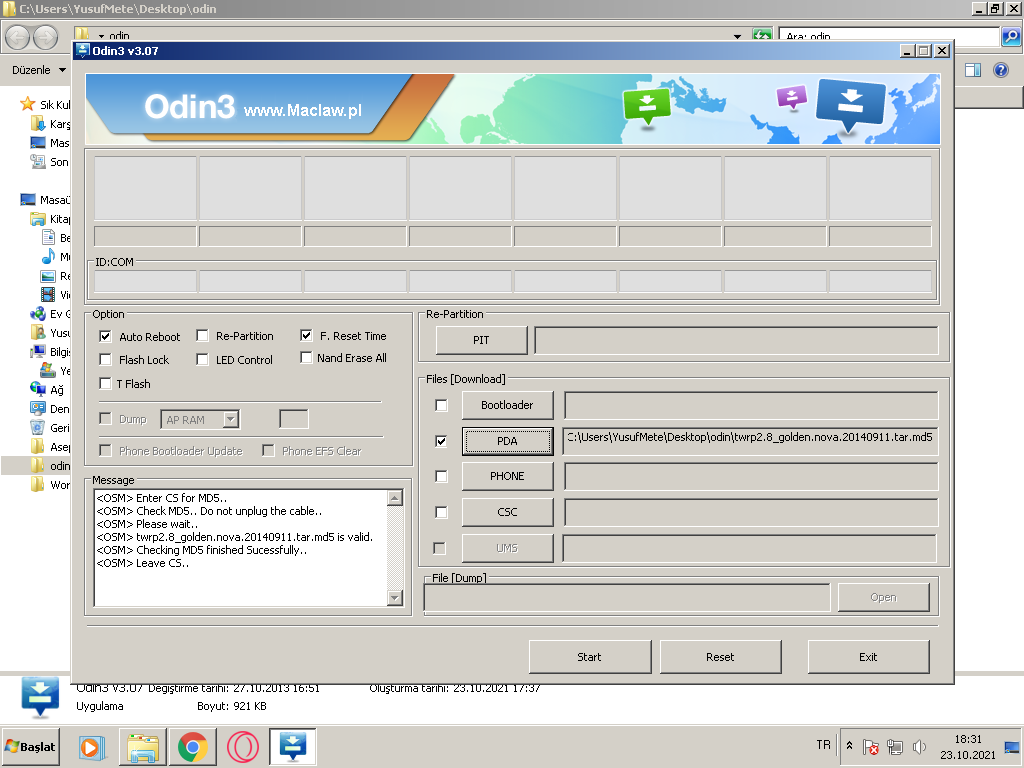
Task: Click Explorer forward navigation arrow
Action: coord(45,37)
